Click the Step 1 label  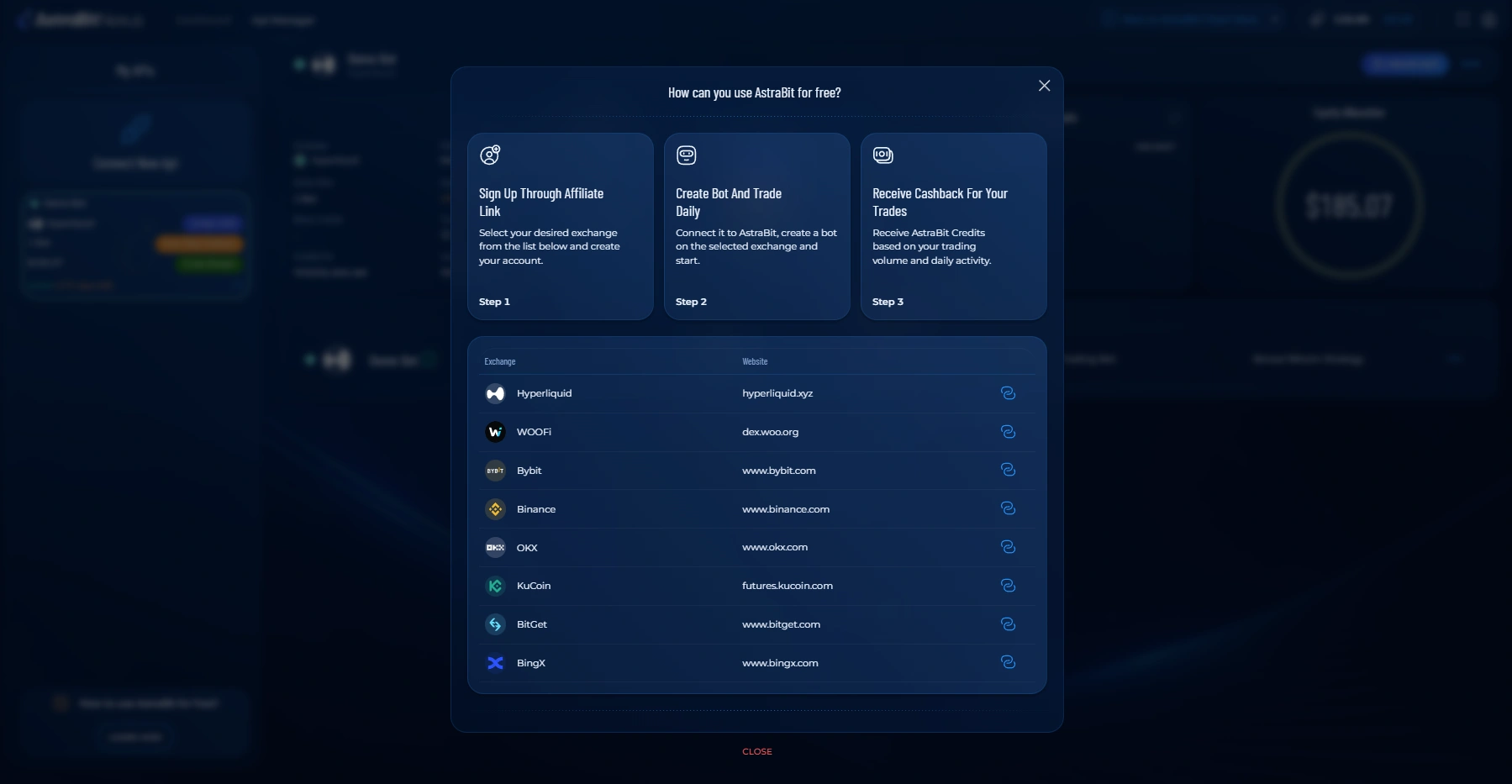[494, 302]
